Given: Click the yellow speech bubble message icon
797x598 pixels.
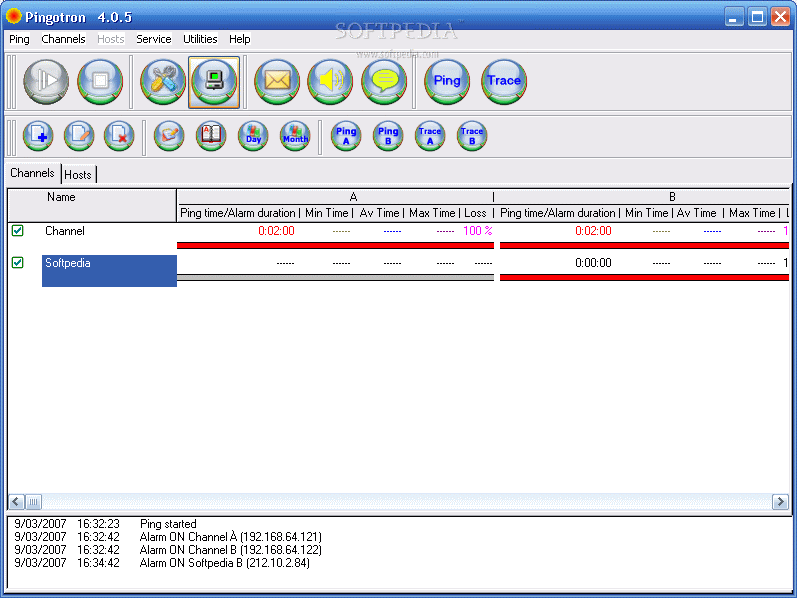Looking at the screenshot, I should tap(384, 81).
